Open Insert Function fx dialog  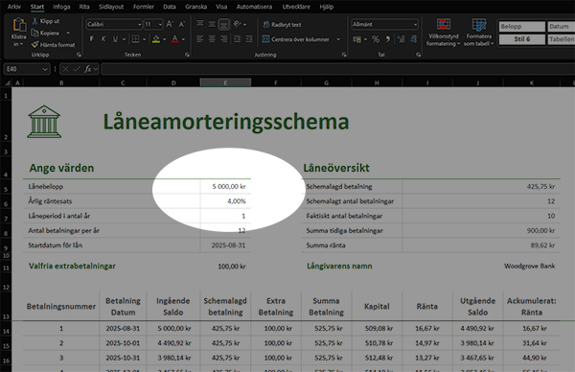[88, 69]
